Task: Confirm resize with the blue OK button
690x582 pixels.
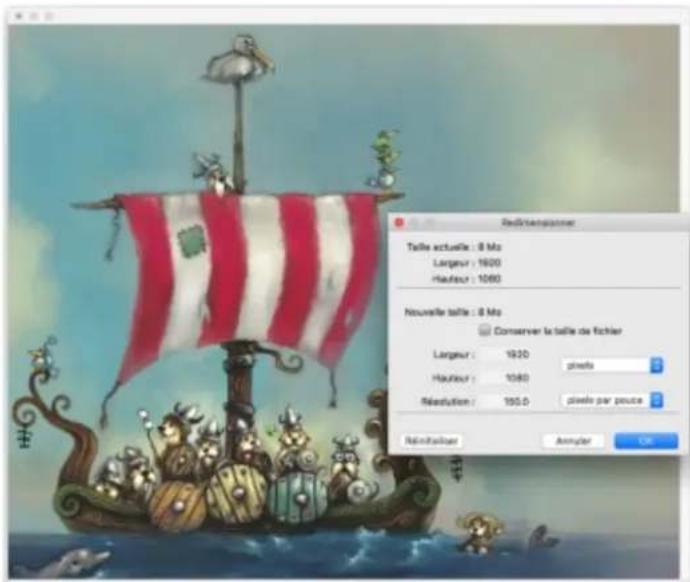Action: pyautogui.click(x=646, y=441)
